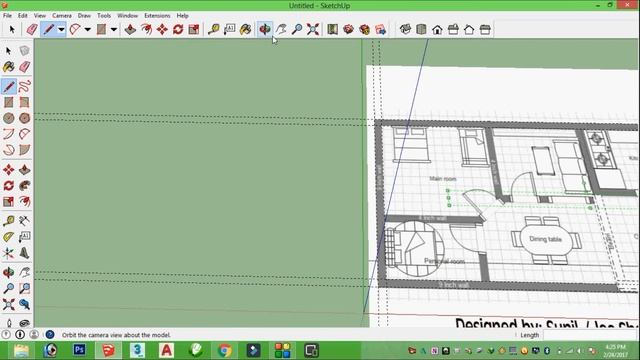
Task: Expand the Arc tool dropdown arrow
Action: 87,29
